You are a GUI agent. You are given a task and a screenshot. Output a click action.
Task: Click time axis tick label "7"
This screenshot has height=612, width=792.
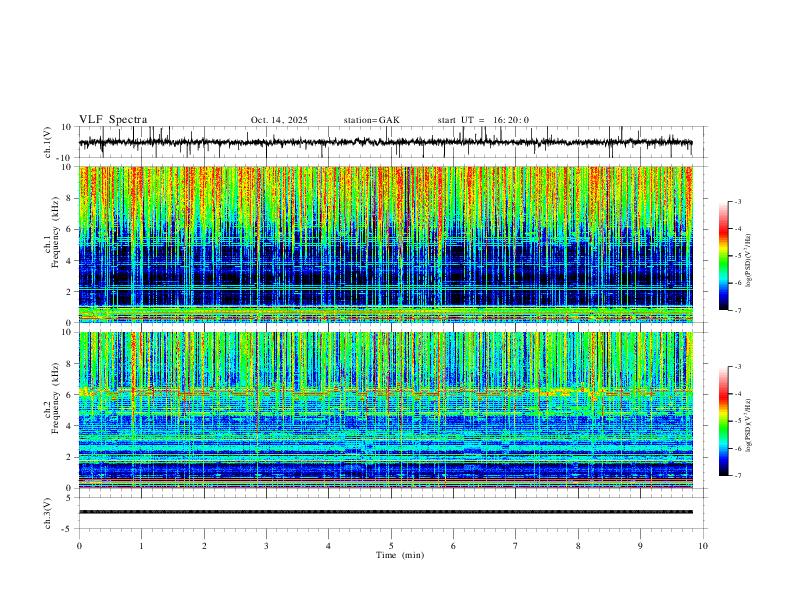(516, 546)
